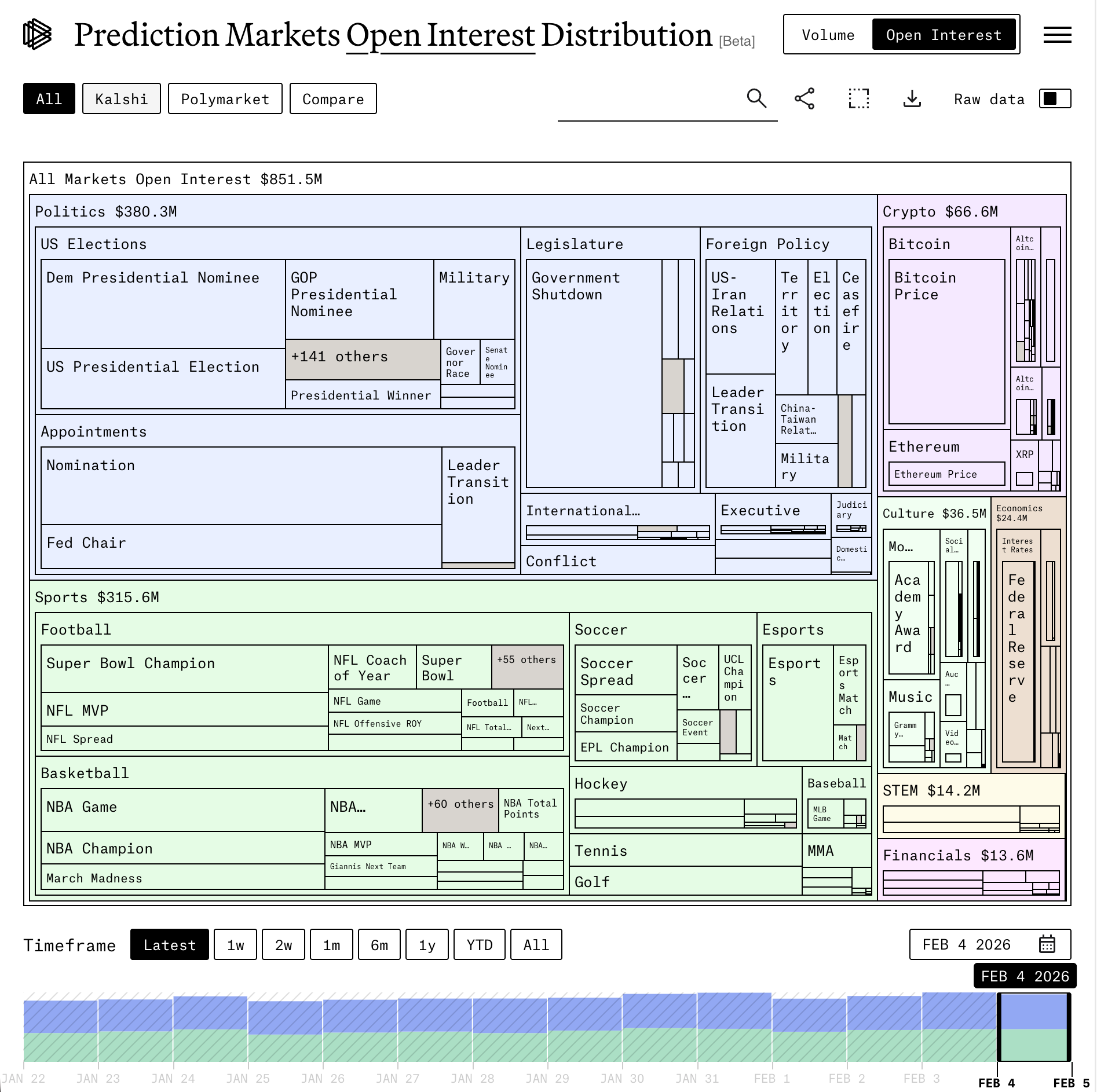This screenshot has height=1092, width=1097.
Task: Click the STEM $14.2M category header
Action: tap(931, 790)
